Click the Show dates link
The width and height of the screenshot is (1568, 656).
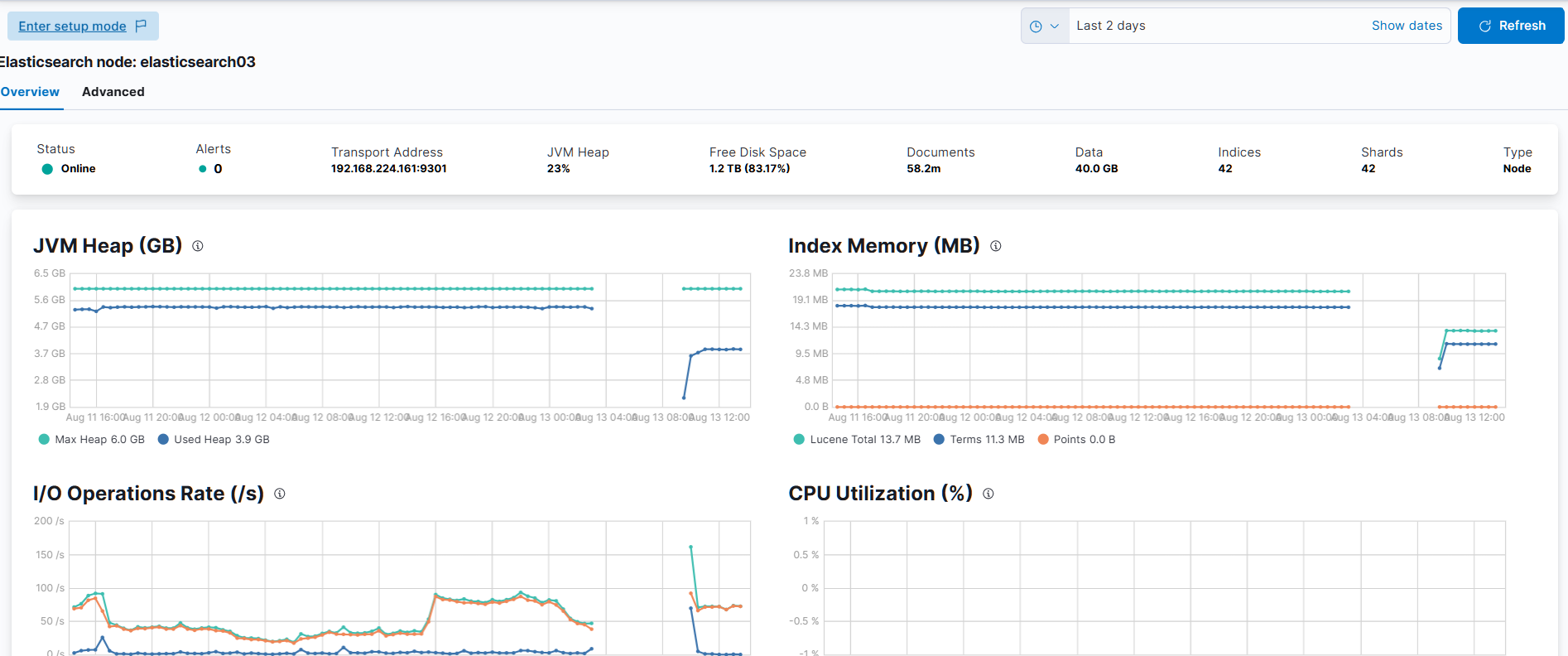[1407, 26]
